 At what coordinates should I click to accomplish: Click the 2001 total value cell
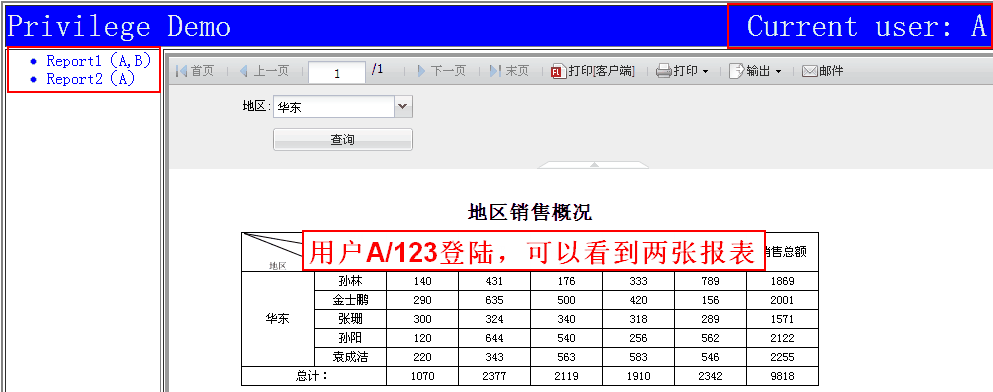tap(782, 300)
